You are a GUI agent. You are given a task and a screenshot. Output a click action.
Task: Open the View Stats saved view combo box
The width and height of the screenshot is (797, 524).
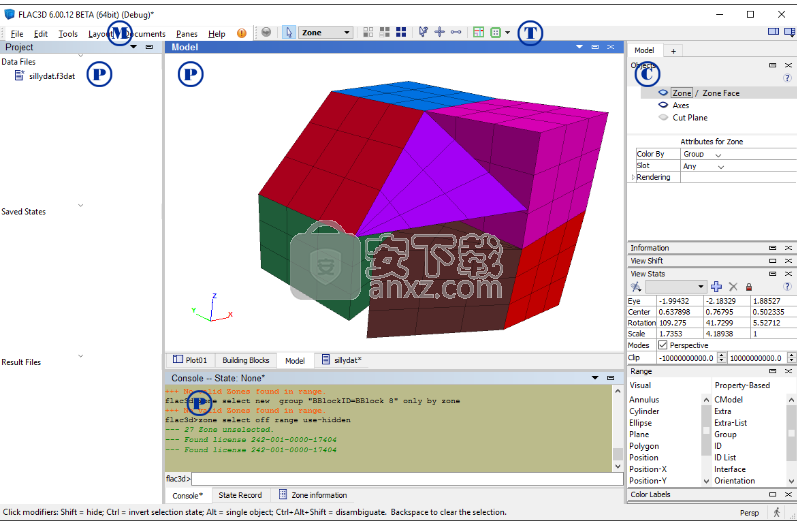tap(676, 287)
